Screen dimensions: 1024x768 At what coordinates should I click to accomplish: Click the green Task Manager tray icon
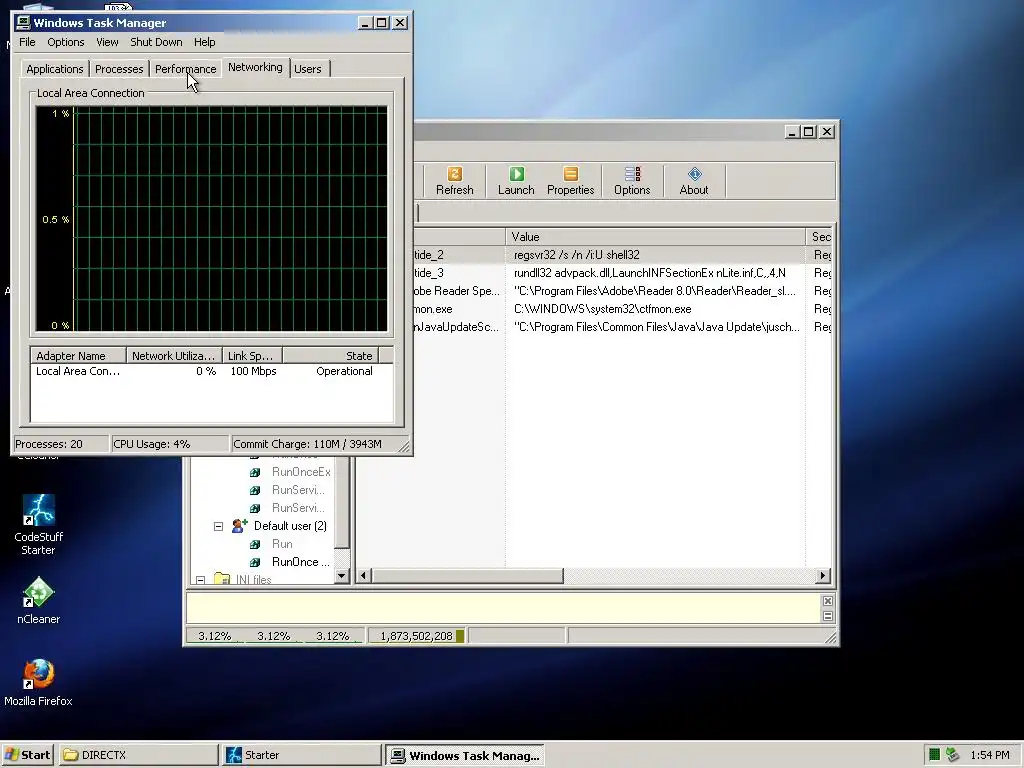click(x=935, y=755)
